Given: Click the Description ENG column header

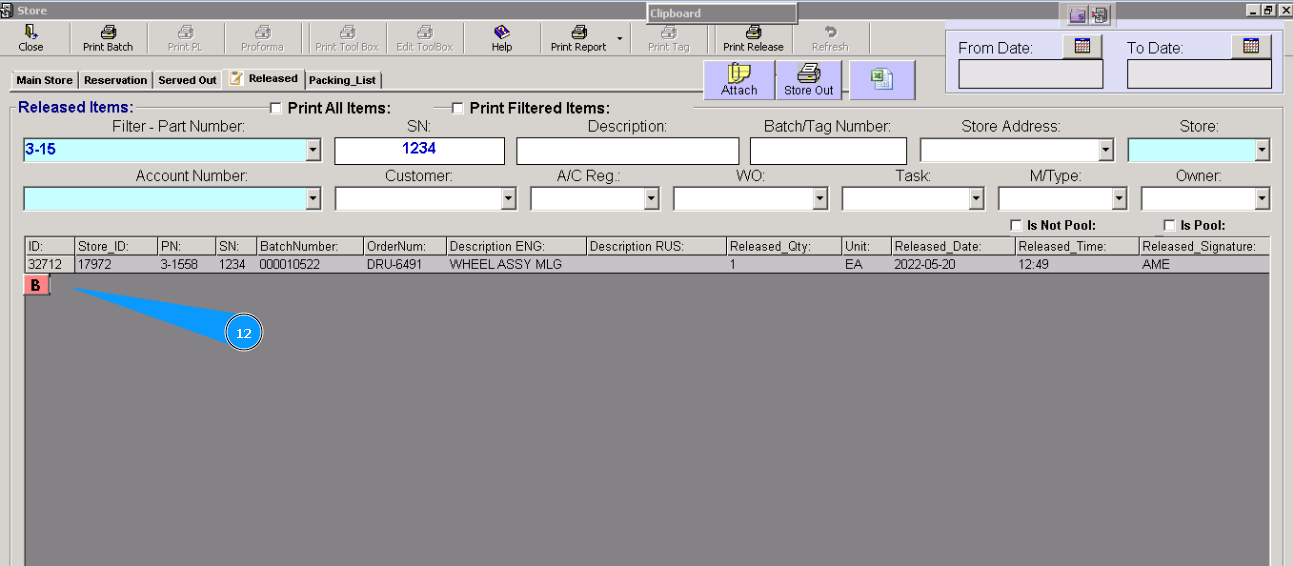Looking at the screenshot, I should click(x=516, y=247).
